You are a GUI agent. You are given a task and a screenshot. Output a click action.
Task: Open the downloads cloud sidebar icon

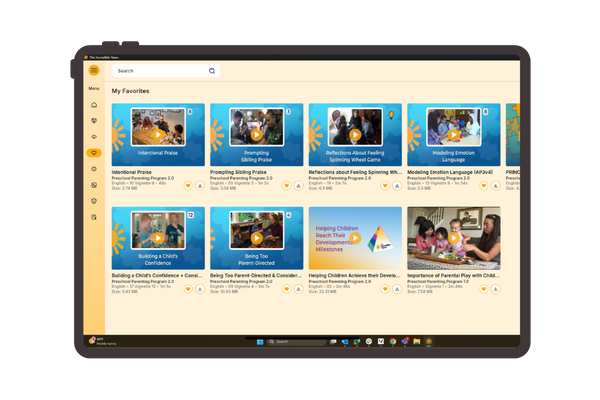(94, 137)
